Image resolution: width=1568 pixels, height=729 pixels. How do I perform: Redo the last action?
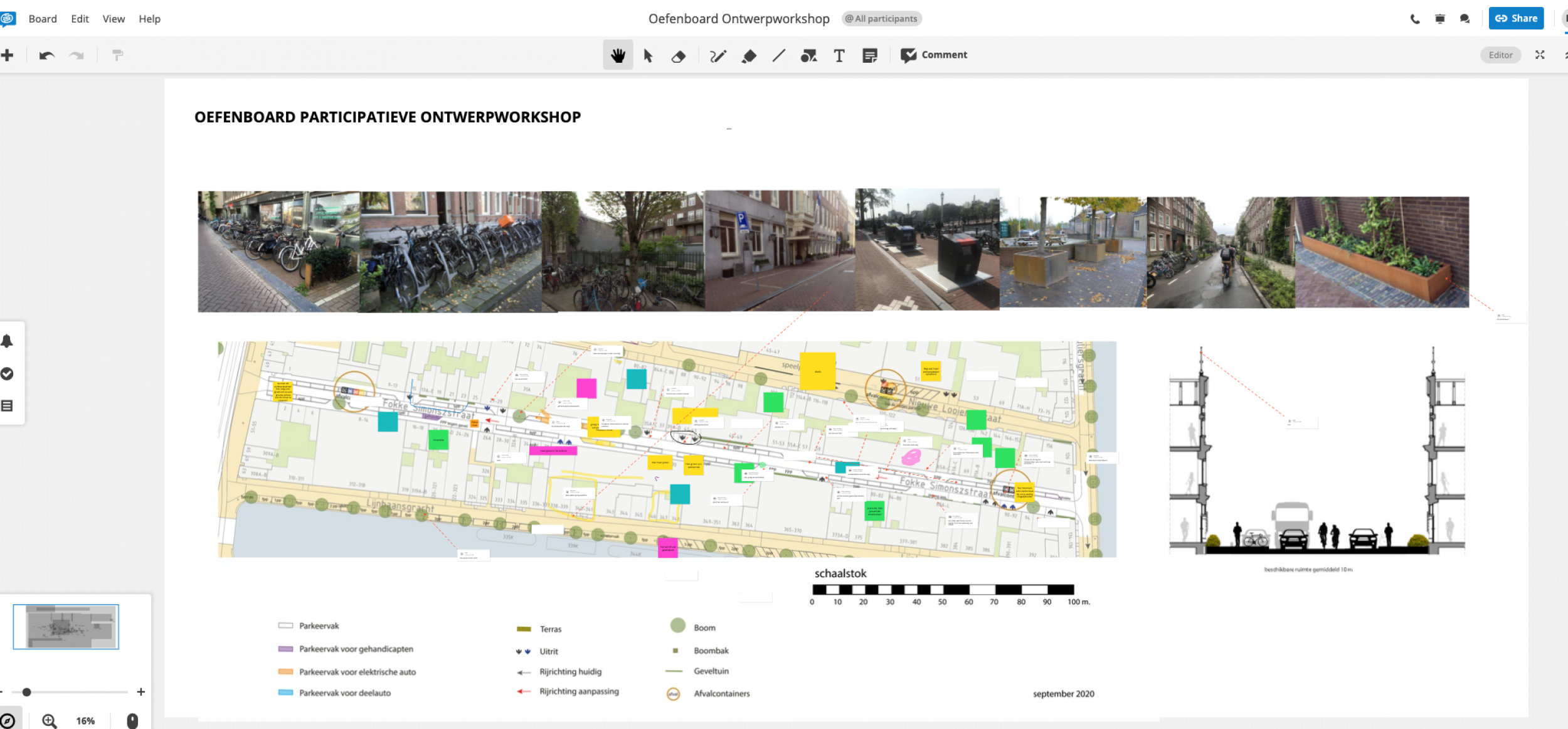pos(77,56)
